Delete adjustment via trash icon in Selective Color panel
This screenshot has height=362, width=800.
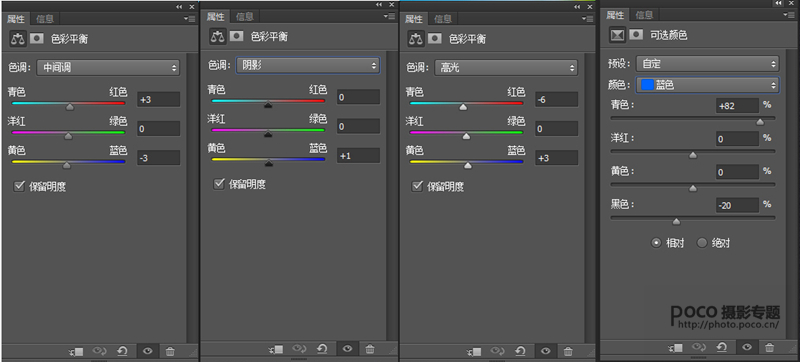(x=769, y=347)
